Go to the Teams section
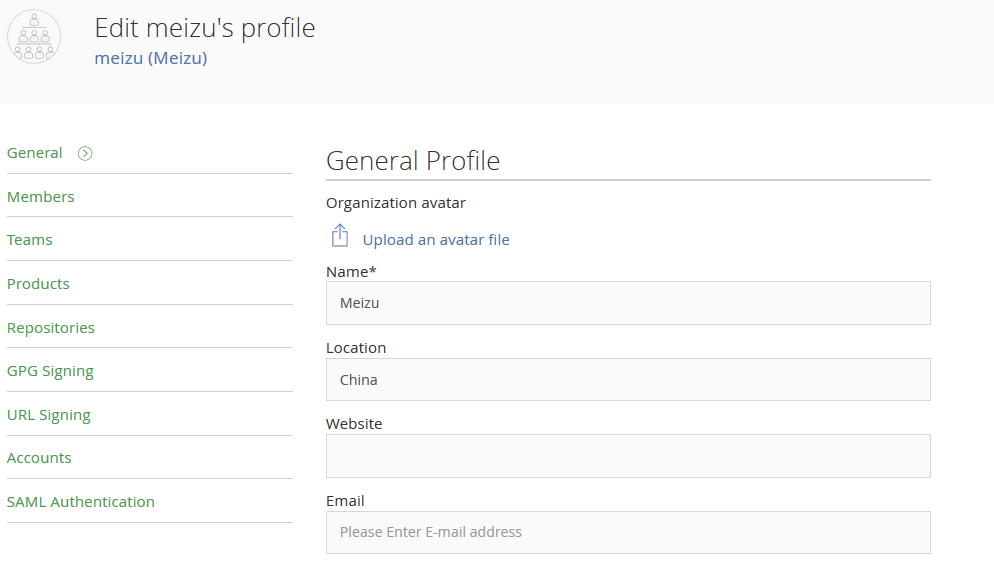 (30, 240)
